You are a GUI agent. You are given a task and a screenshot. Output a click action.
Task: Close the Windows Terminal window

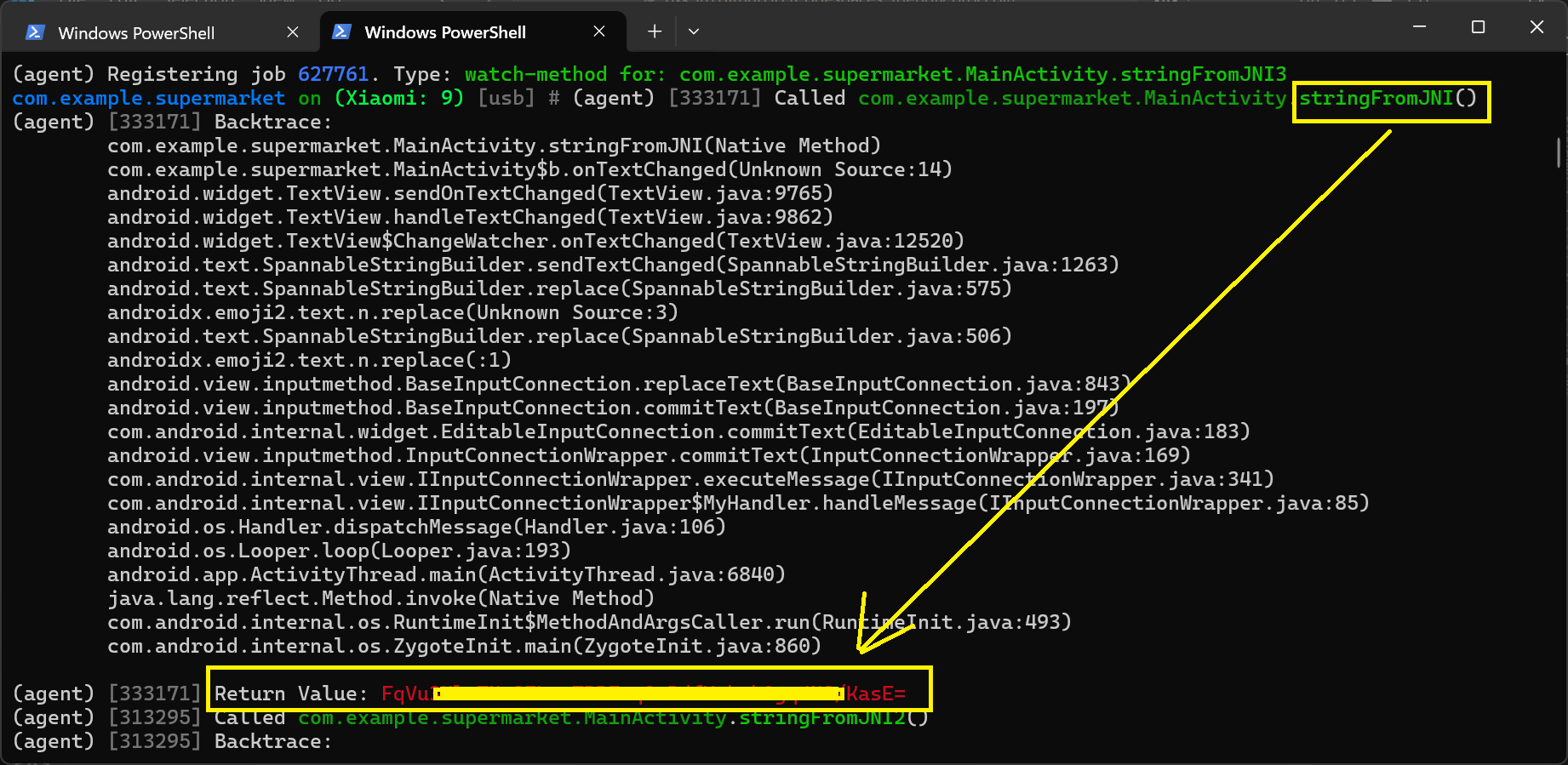[x=1537, y=27]
